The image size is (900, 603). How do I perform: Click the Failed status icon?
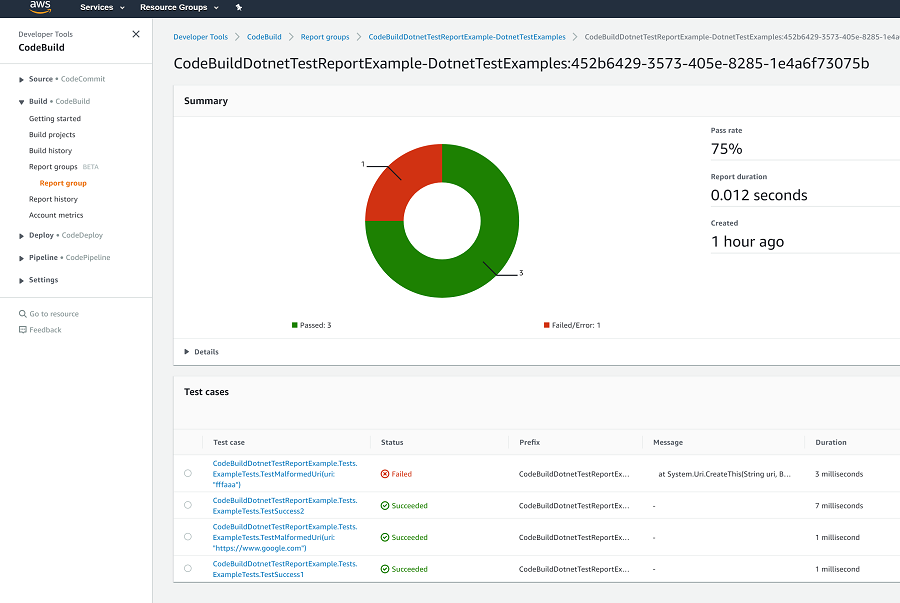(x=385, y=474)
